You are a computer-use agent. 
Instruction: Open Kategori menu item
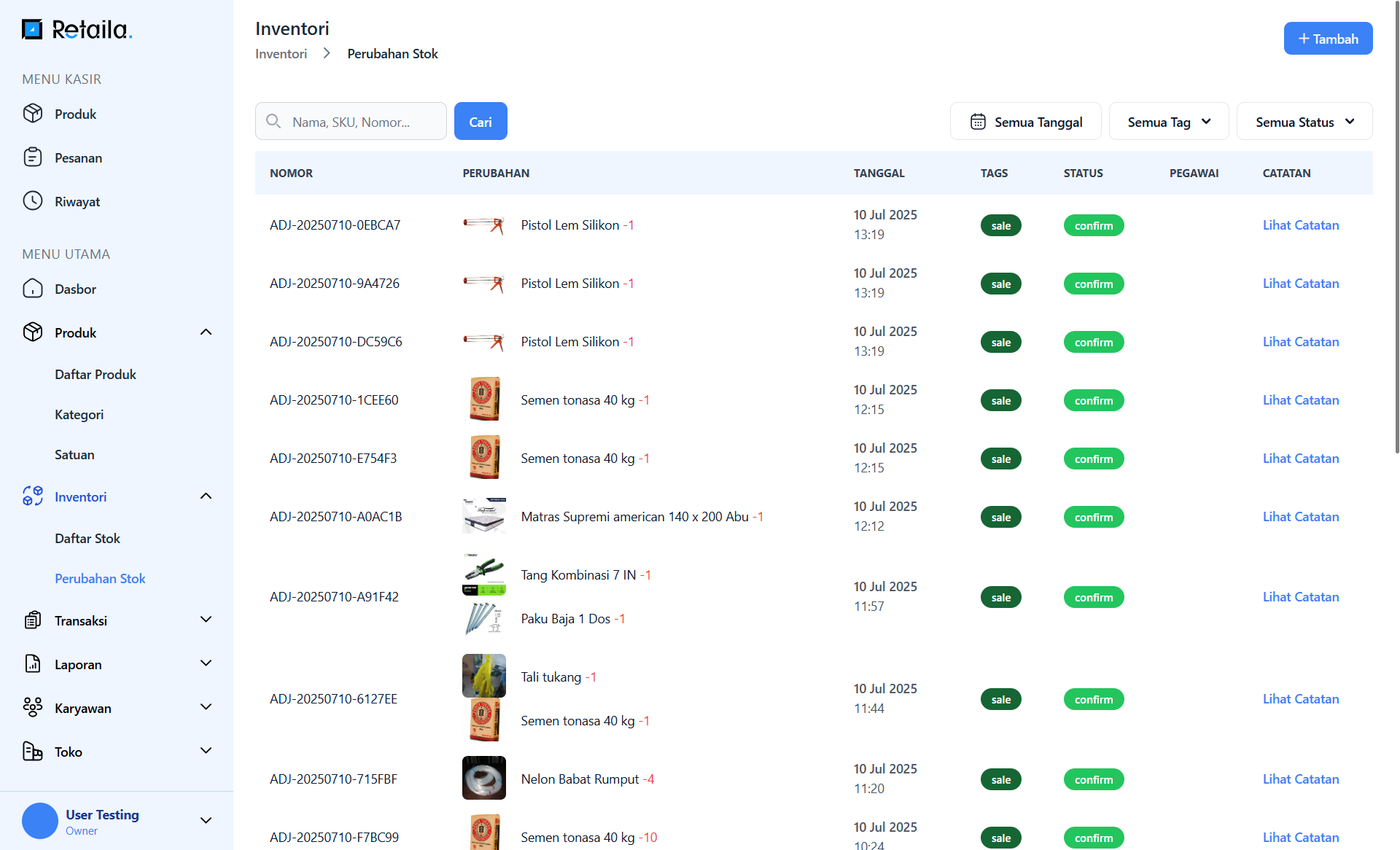[79, 414]
